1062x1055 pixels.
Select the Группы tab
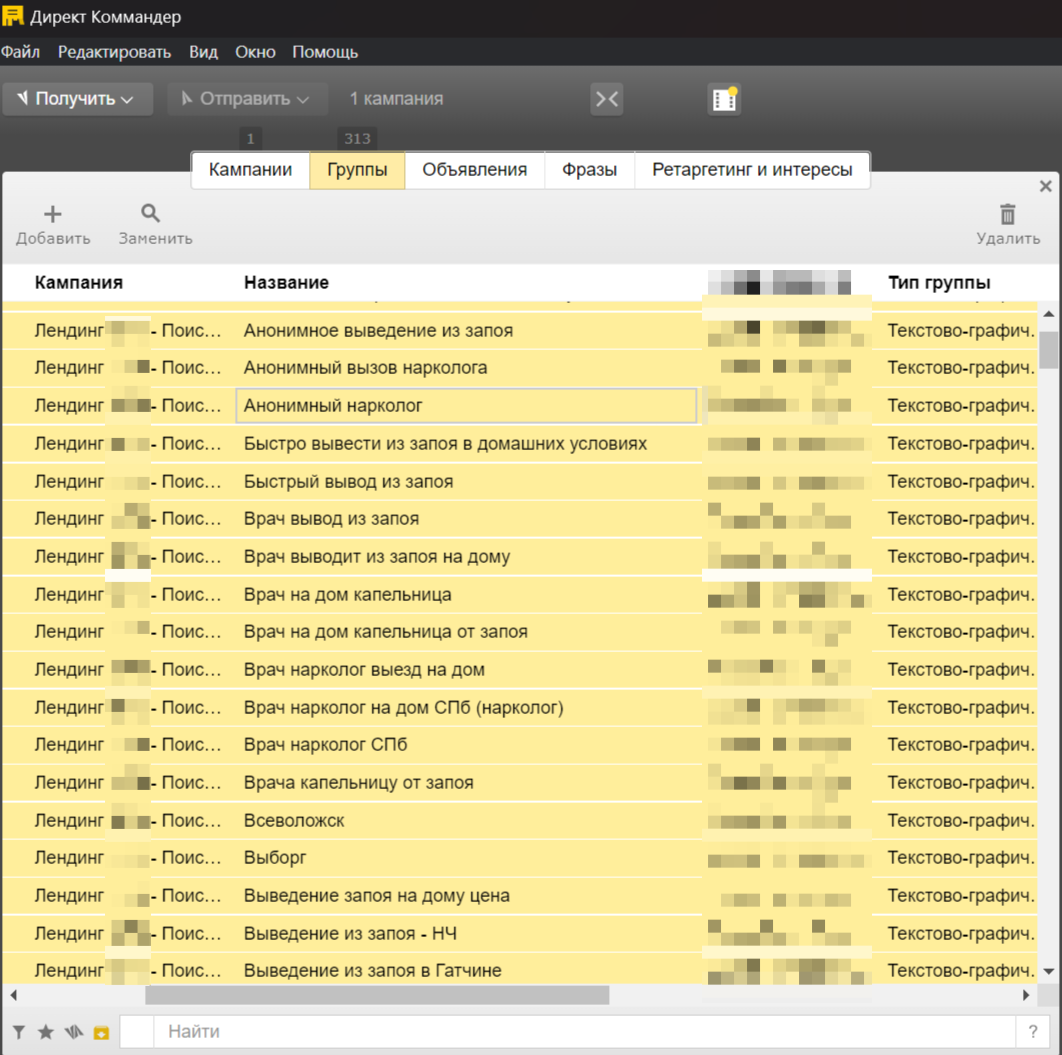358,170
